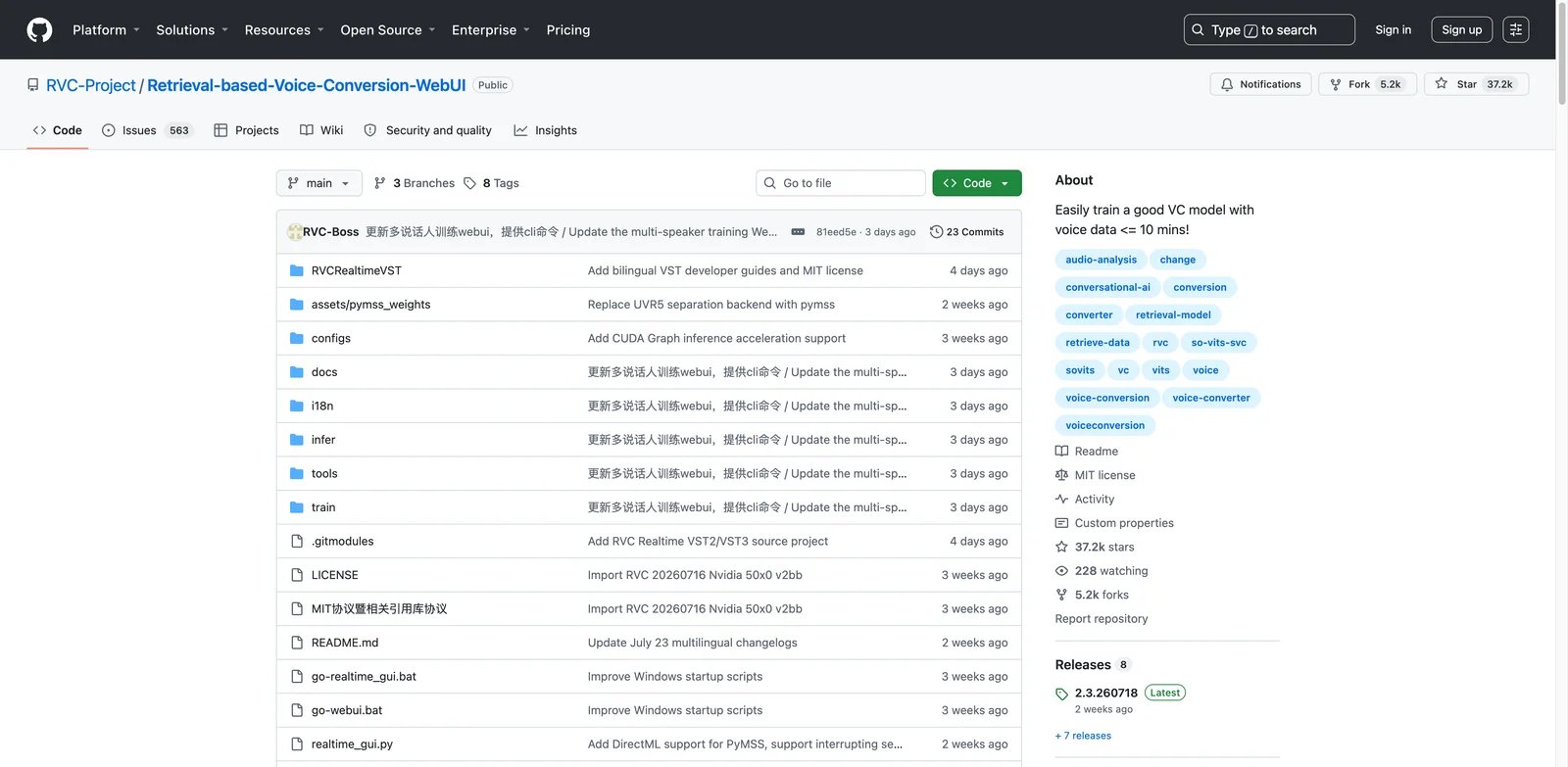
Task: Click the Go to file field
Action: [841, 183]
